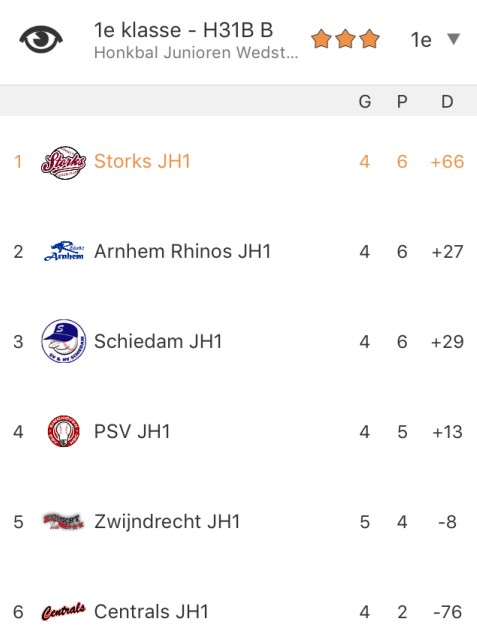The image size is (477, 644).
Task: Sort by the D column header
Action: [447, 101]
